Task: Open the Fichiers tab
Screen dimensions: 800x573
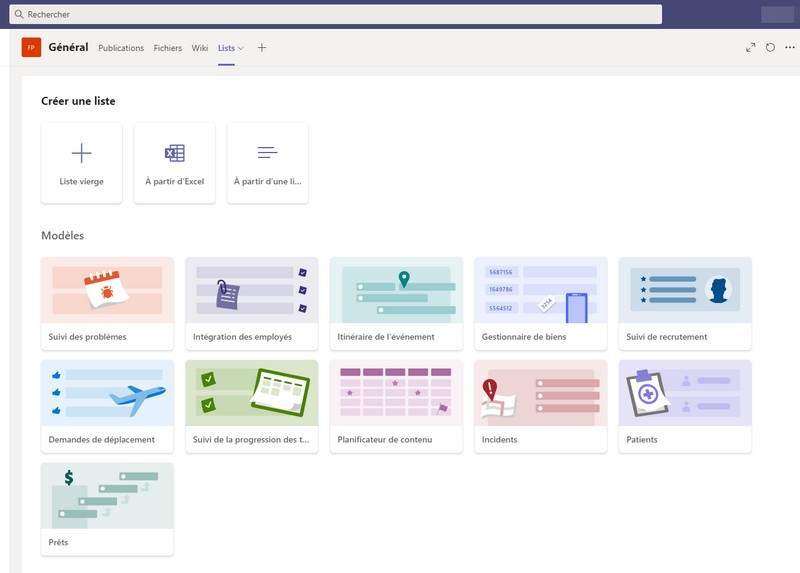Action: (x=168, y=48)
